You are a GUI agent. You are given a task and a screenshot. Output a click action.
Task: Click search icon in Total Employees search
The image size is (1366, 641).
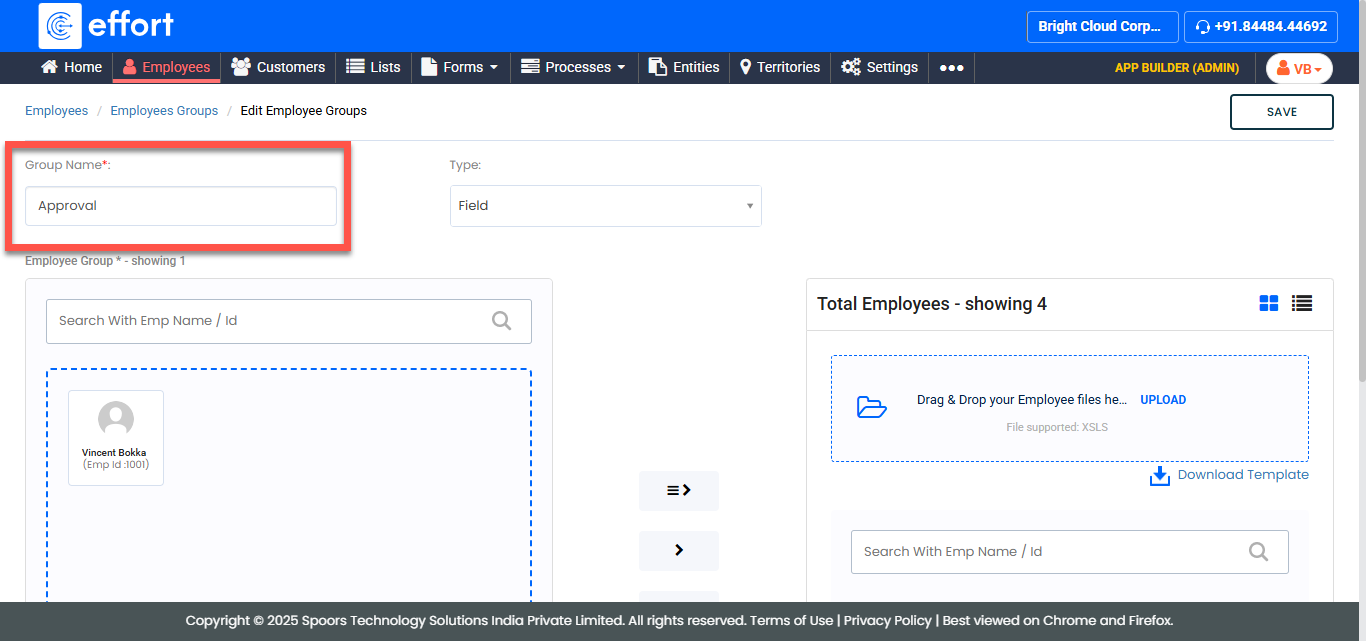[1258, 552]
